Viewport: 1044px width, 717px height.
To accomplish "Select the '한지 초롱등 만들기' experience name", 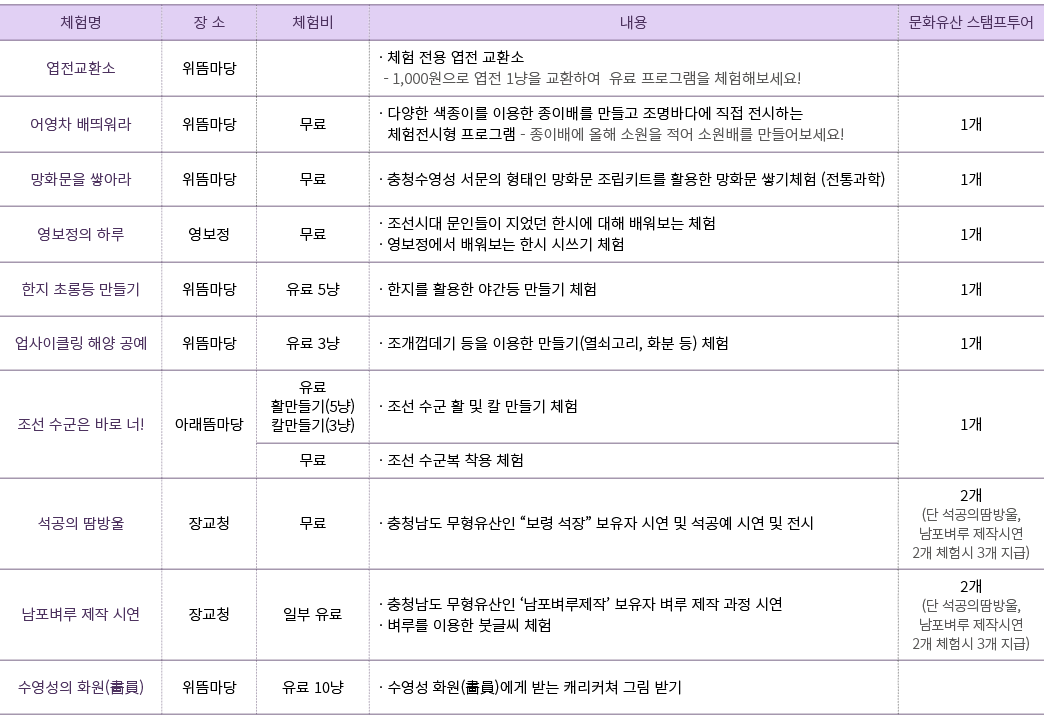I will (x=81, y=290).
